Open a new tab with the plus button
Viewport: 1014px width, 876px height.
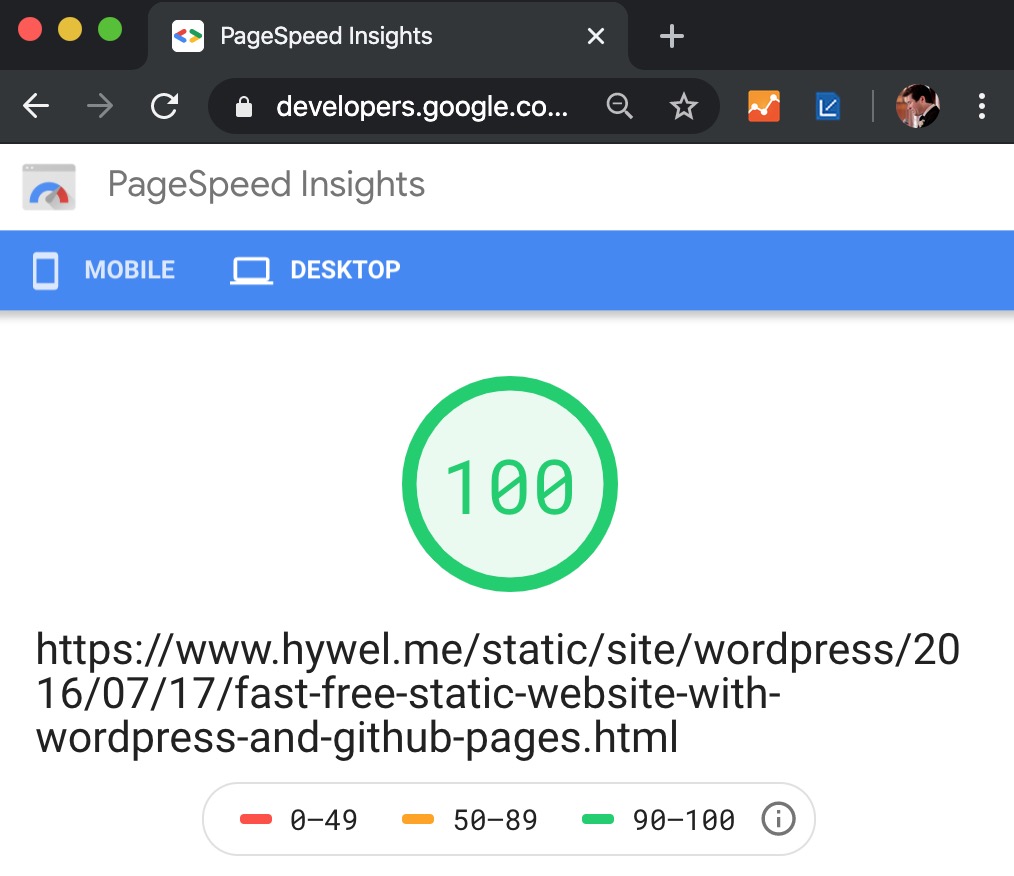click(x=672, y=36)
